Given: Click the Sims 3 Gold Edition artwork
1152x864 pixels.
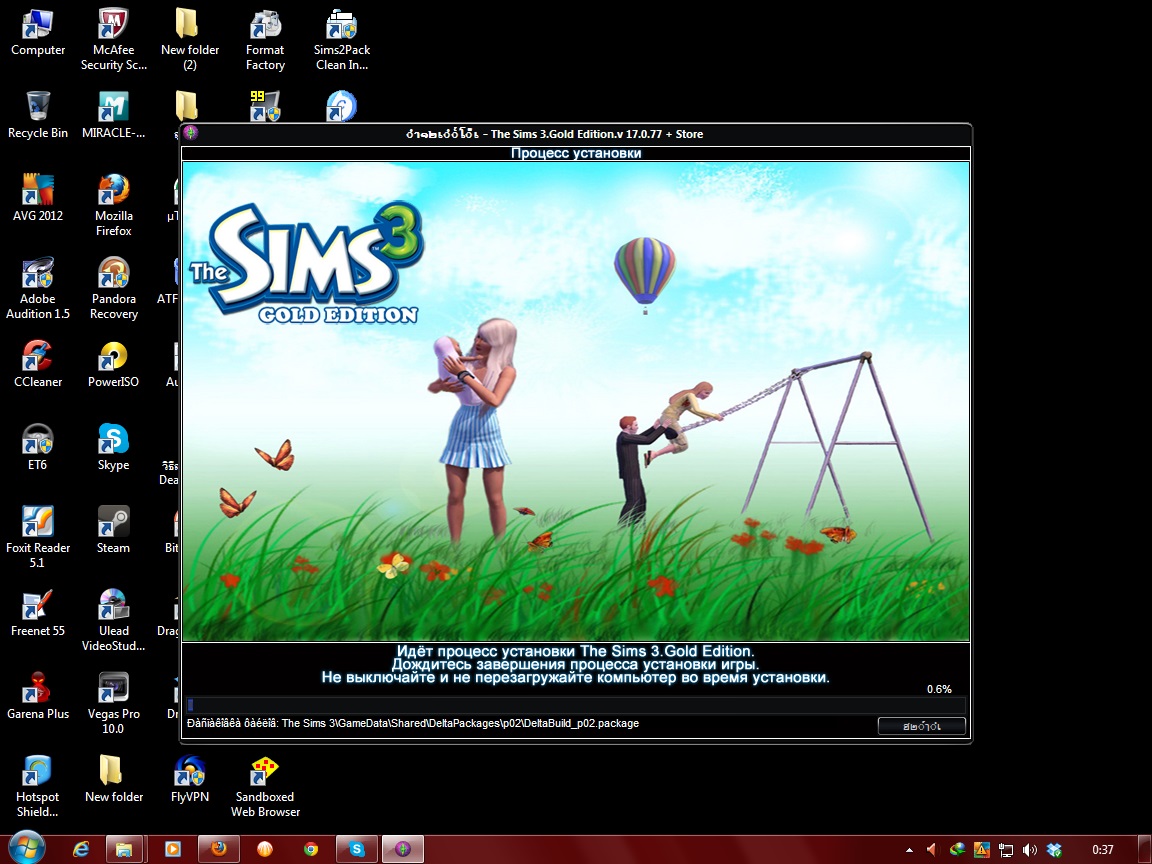Looking at the screenshot, I should pos(576,401).
